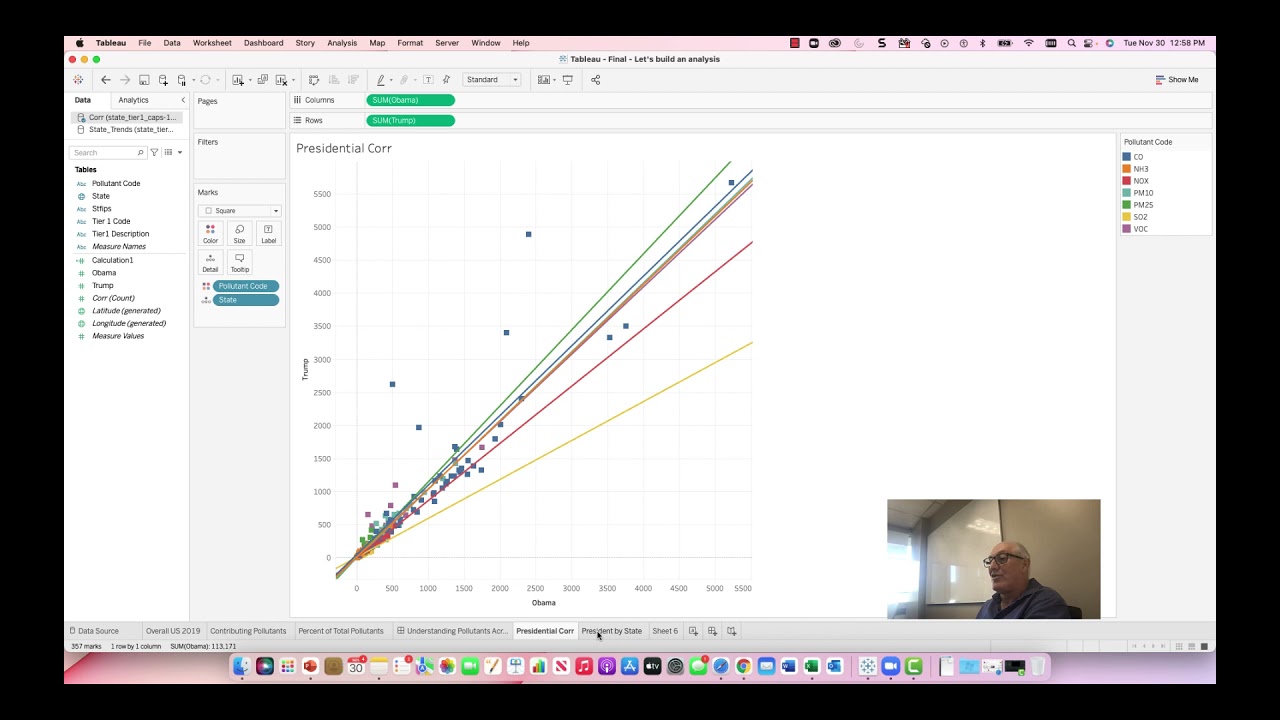Open the Standard fit dropdown
Viewport: 1280px width, 720px height.
point(491,80)
